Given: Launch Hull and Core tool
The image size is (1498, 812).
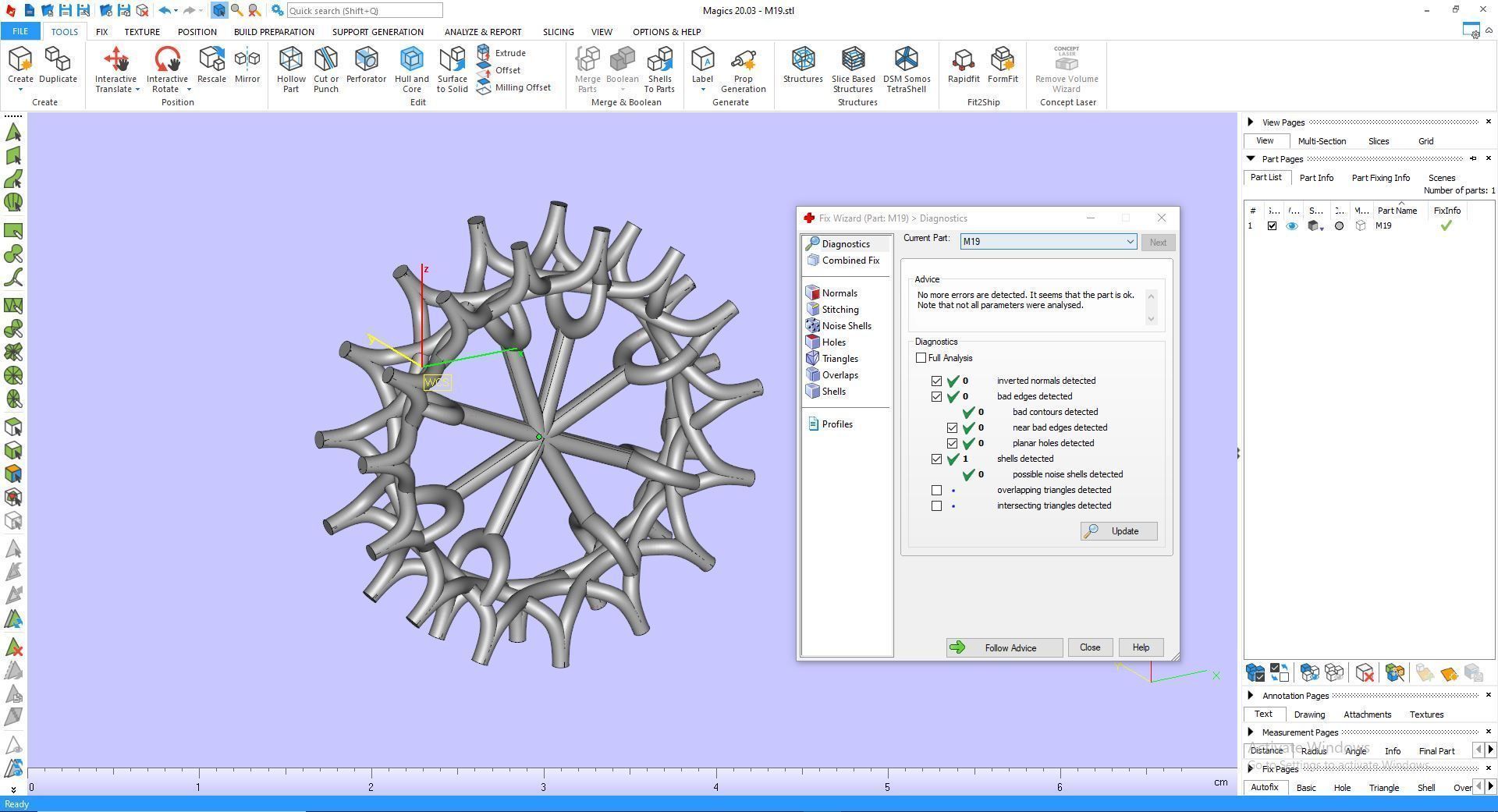Looking at the screenshot, I should 412,69.
